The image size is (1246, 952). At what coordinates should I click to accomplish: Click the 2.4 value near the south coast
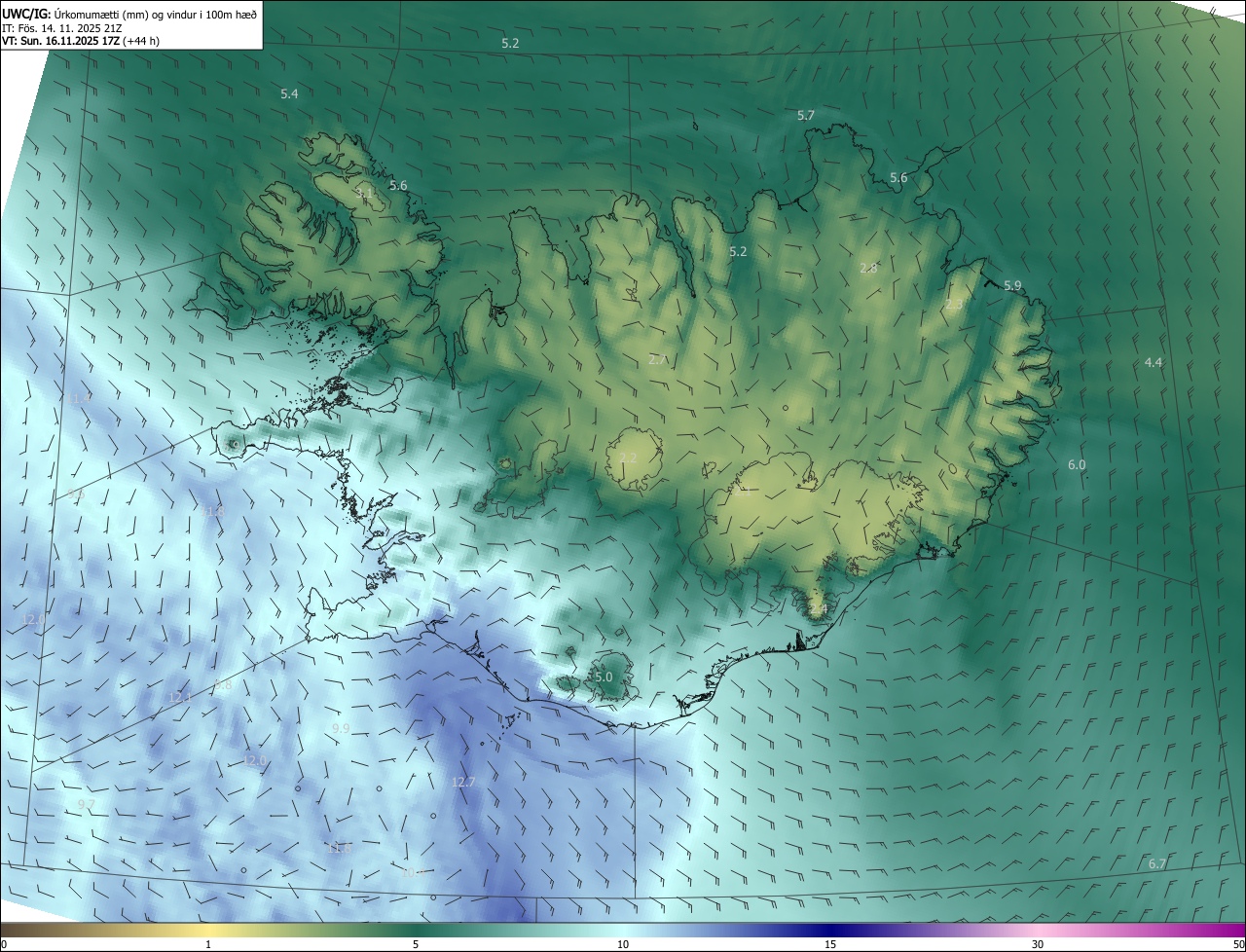coord(818,609)
